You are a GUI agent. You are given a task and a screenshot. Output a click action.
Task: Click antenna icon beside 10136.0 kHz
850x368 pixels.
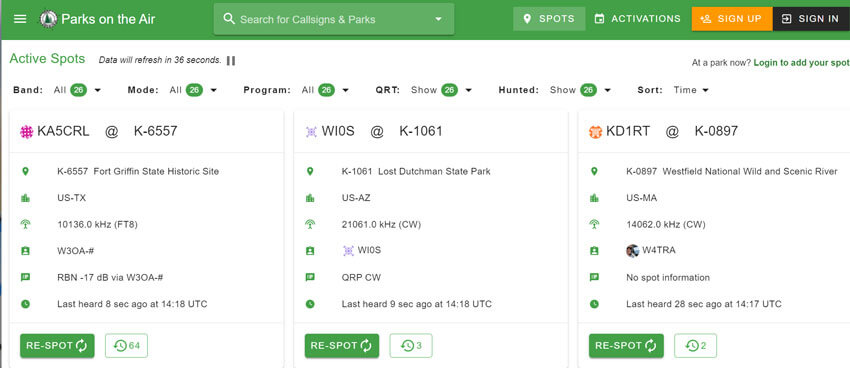point(25,224)
